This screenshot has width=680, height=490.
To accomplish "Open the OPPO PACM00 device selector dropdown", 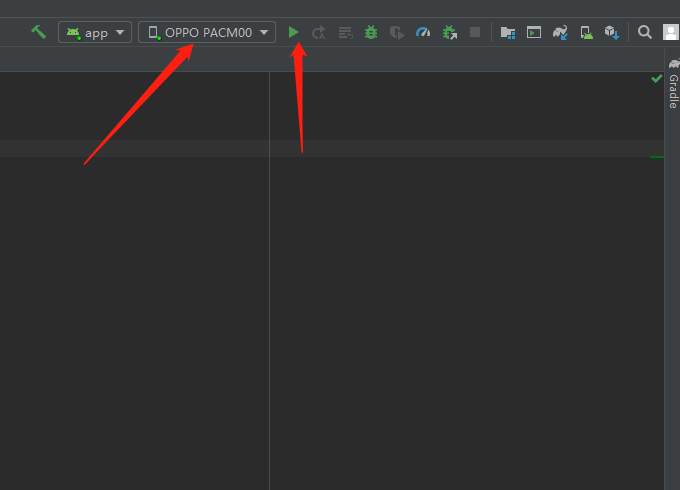I will (x=207, y=33).
